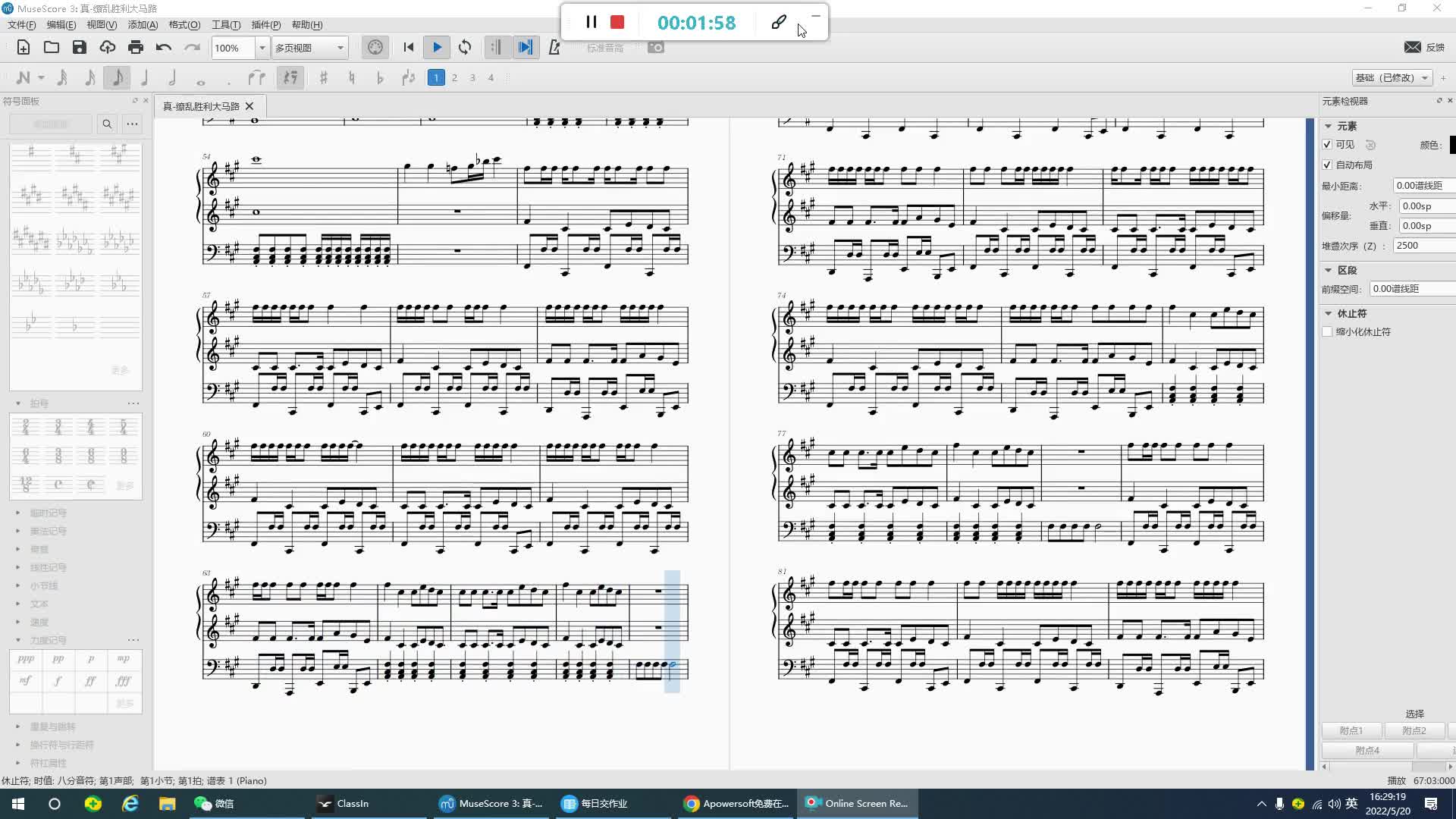Toggle the metronome

pos(554,47)
